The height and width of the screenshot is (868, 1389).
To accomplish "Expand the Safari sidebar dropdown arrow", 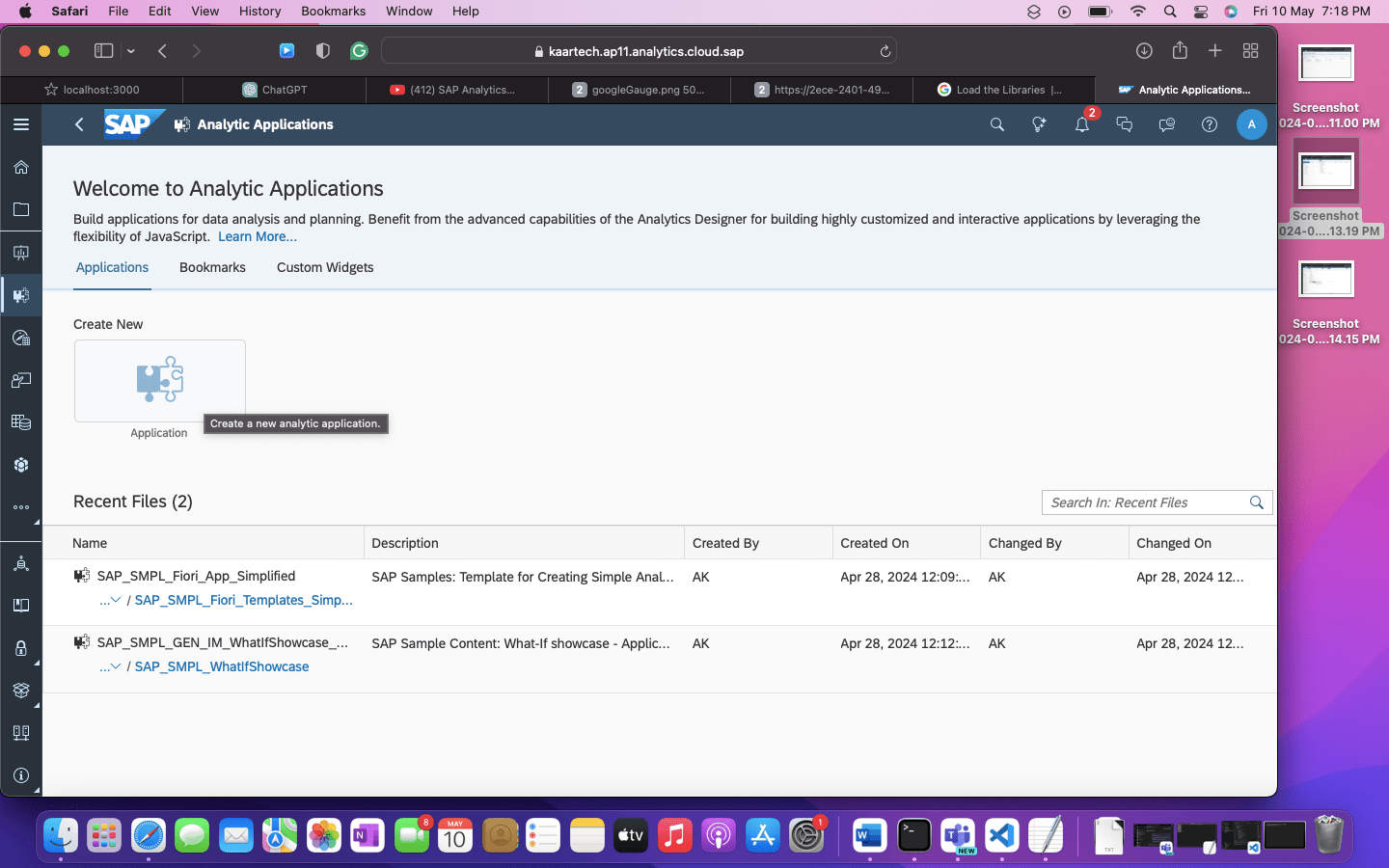I will pos(131,51).
